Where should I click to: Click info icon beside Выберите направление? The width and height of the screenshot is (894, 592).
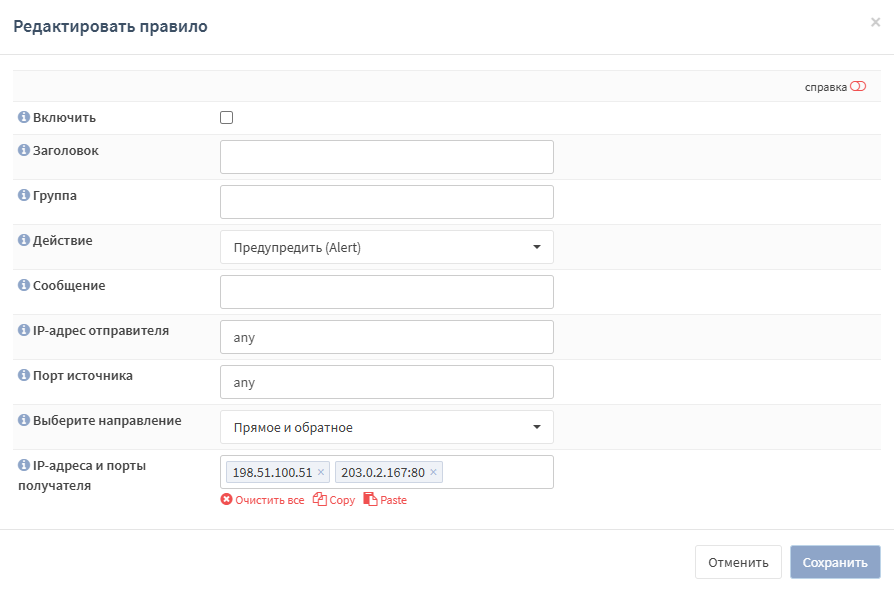coord(24,421)
